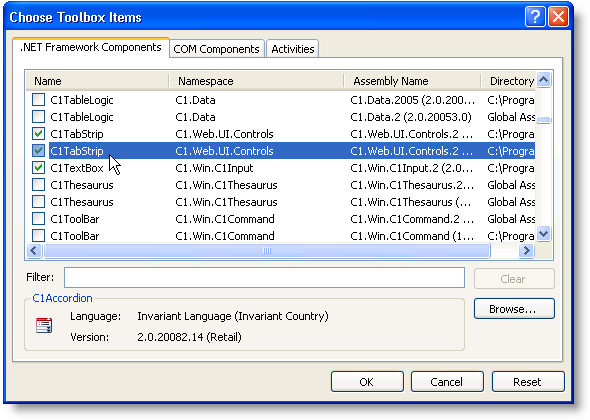This screenshot has height=420, width=590.
Task: Open the COM Components tab
Action: coord(216,49)
